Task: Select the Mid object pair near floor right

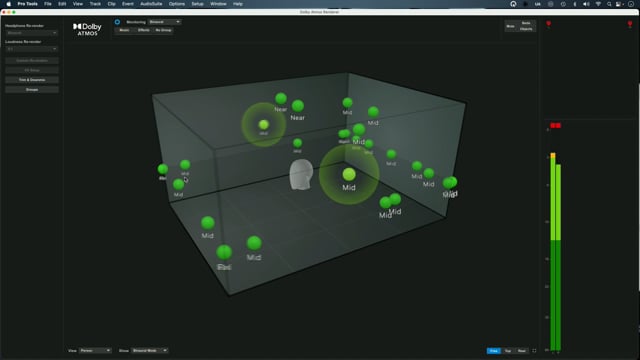Action: [x=390, y=200]
